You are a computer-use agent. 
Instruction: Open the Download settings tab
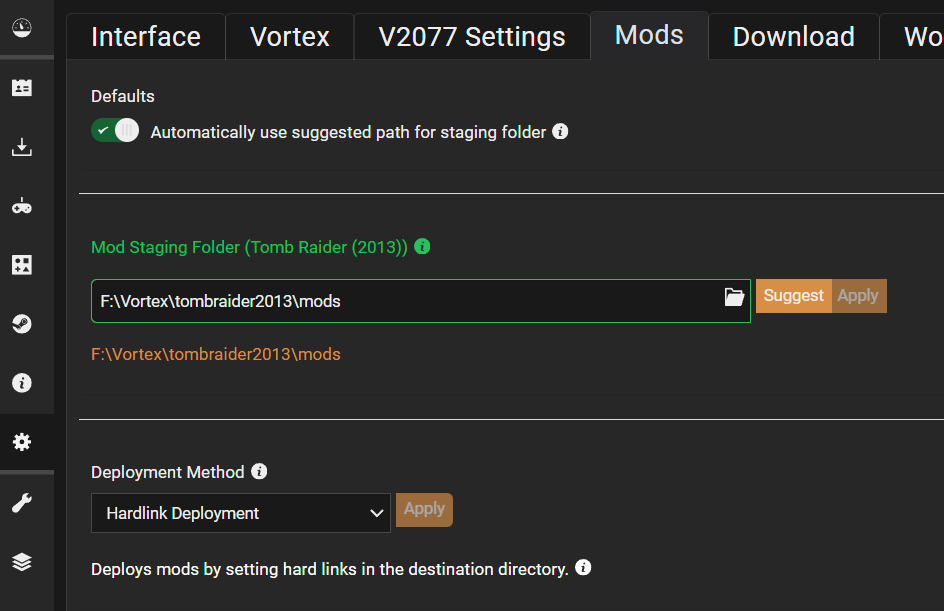(x=793, y=37)
